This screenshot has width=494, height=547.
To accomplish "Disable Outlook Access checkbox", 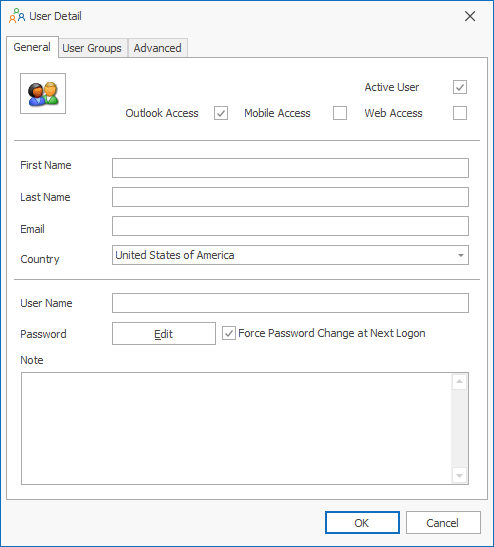I will coord(221,113).
